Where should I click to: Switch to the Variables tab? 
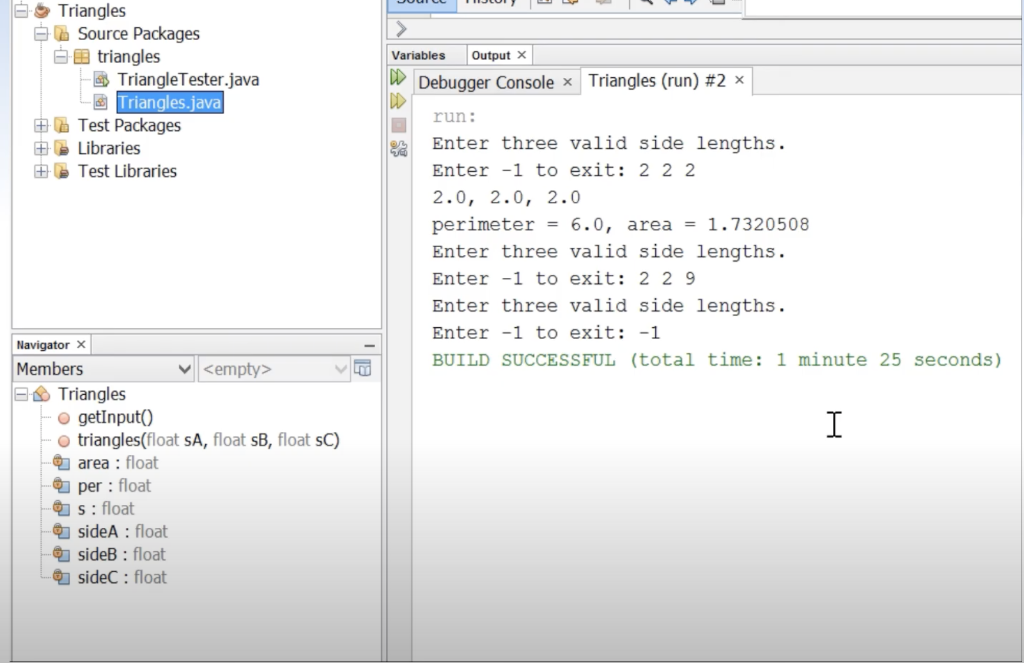(419, 55)
